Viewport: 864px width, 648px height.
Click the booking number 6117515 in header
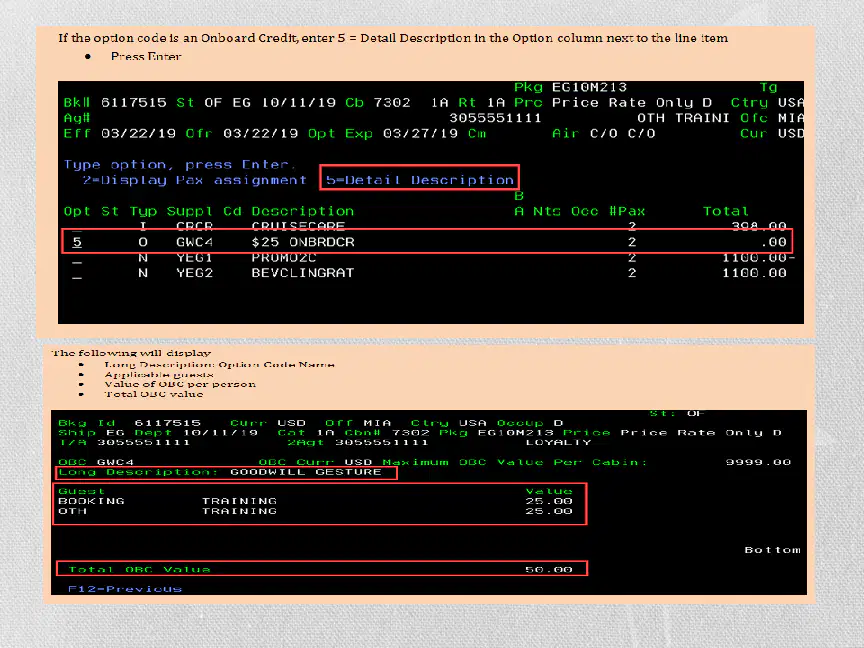click(x=133, y=102)
